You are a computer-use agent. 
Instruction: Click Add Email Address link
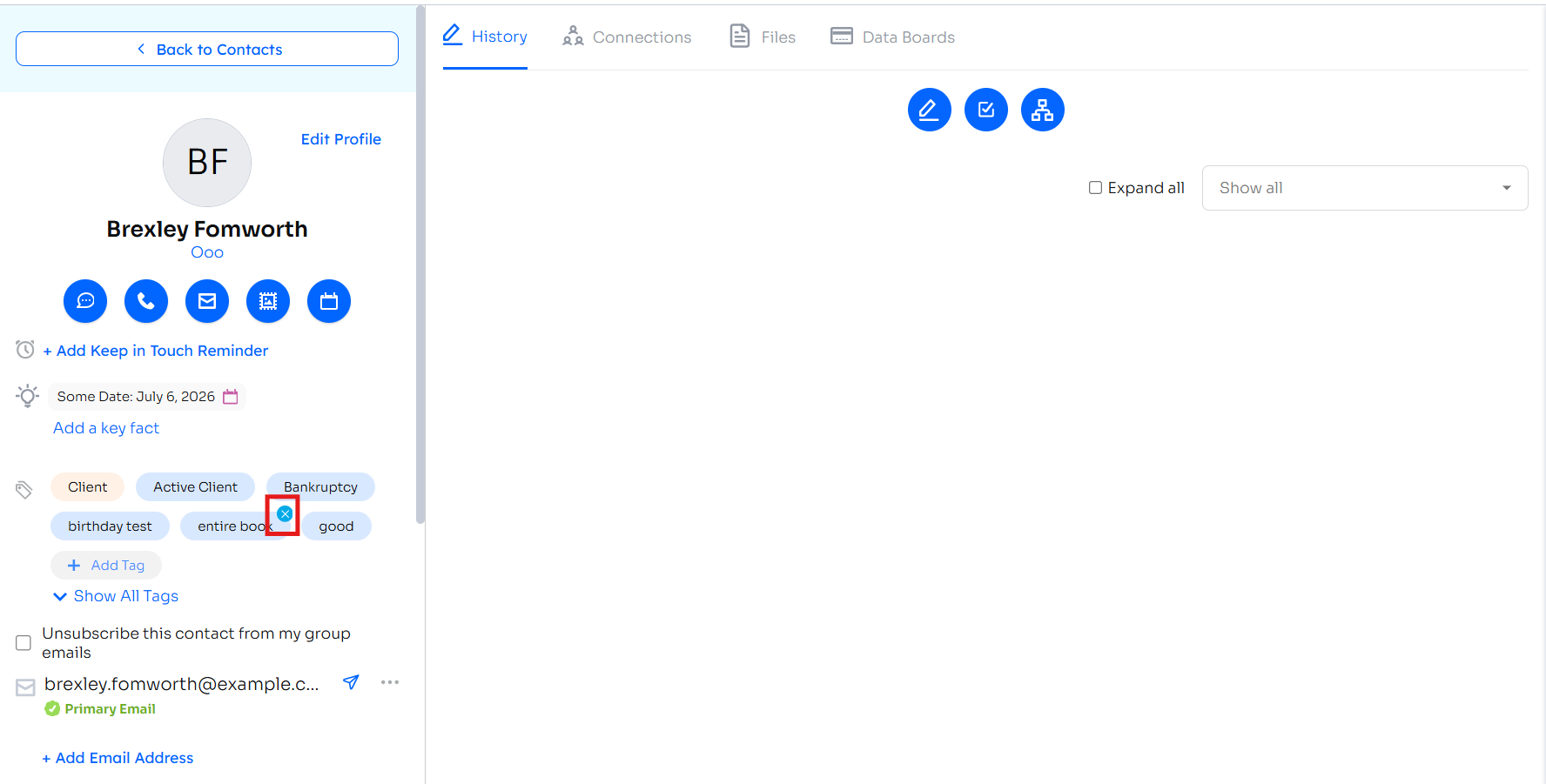[x=118, y=758]
